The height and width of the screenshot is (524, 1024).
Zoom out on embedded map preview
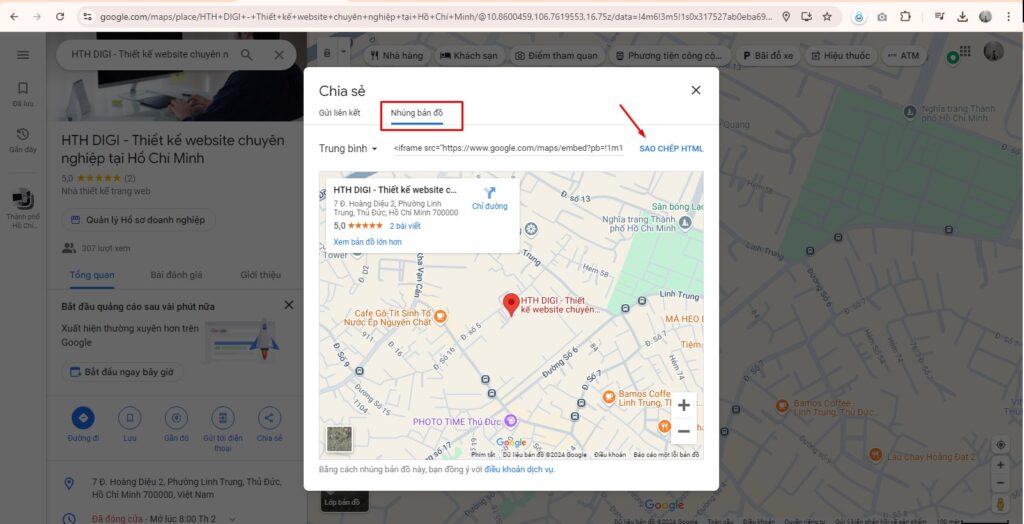(x=684, y=431)
